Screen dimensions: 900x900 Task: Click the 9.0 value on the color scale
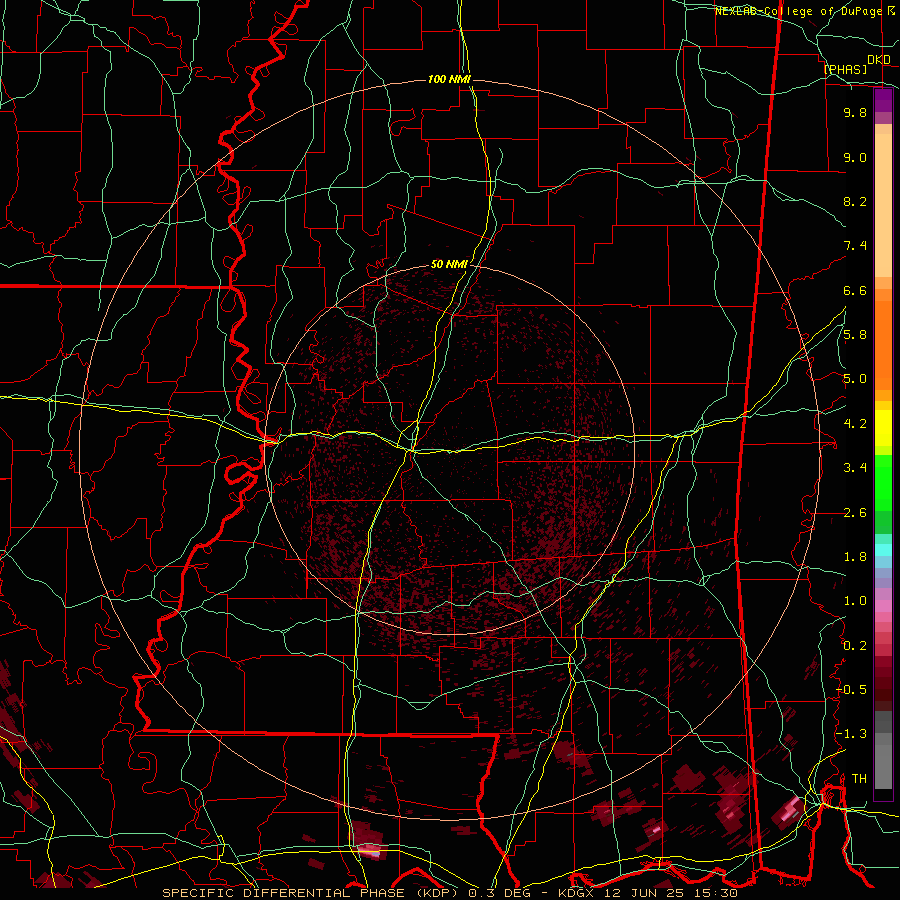coord(855,157)
